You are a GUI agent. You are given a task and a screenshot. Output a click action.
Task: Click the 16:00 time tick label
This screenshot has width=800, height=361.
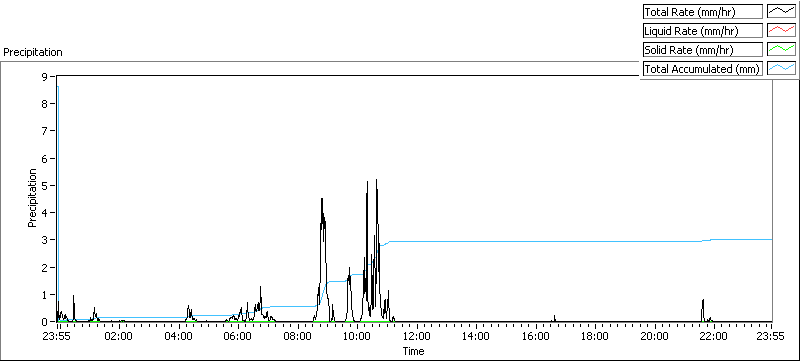535,336
